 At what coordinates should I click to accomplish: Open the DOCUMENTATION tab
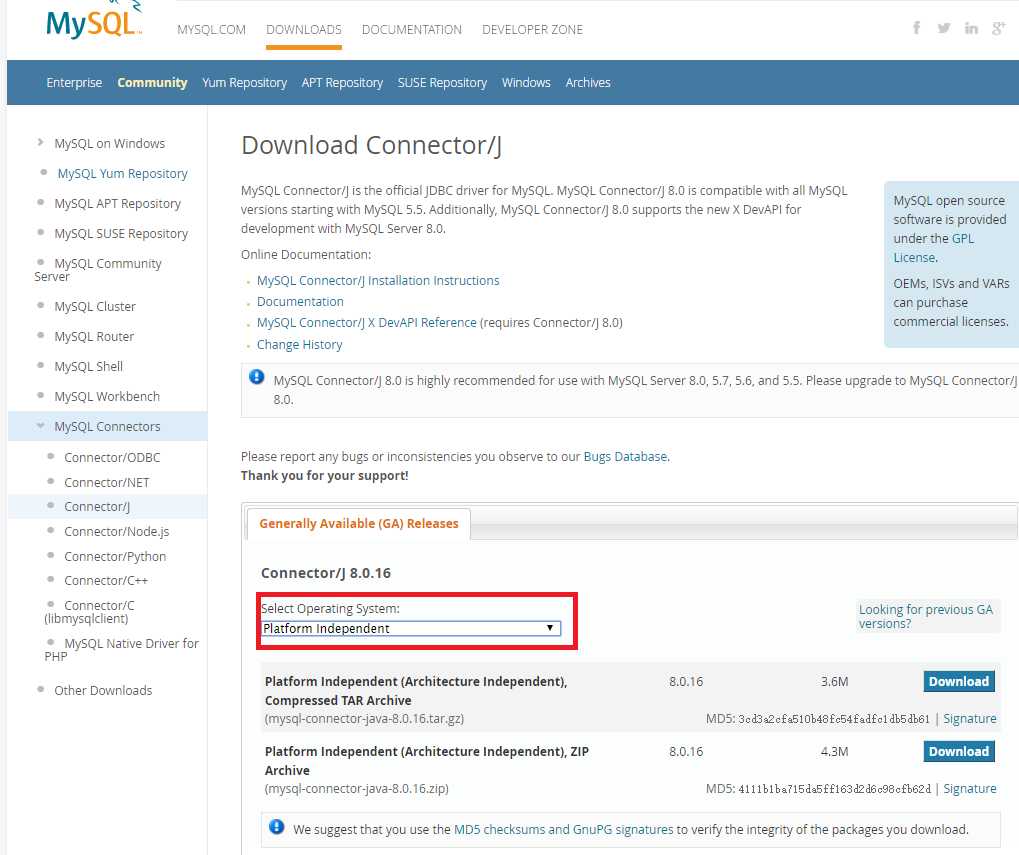411,29
